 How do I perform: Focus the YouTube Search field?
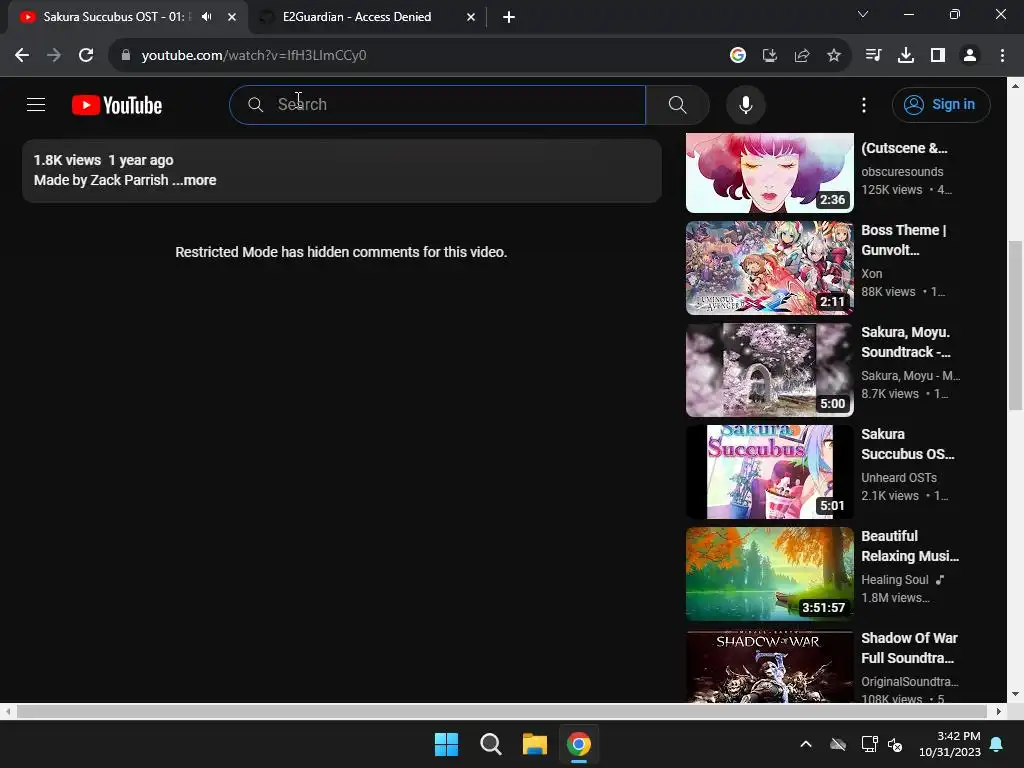(x=438, y=104)
